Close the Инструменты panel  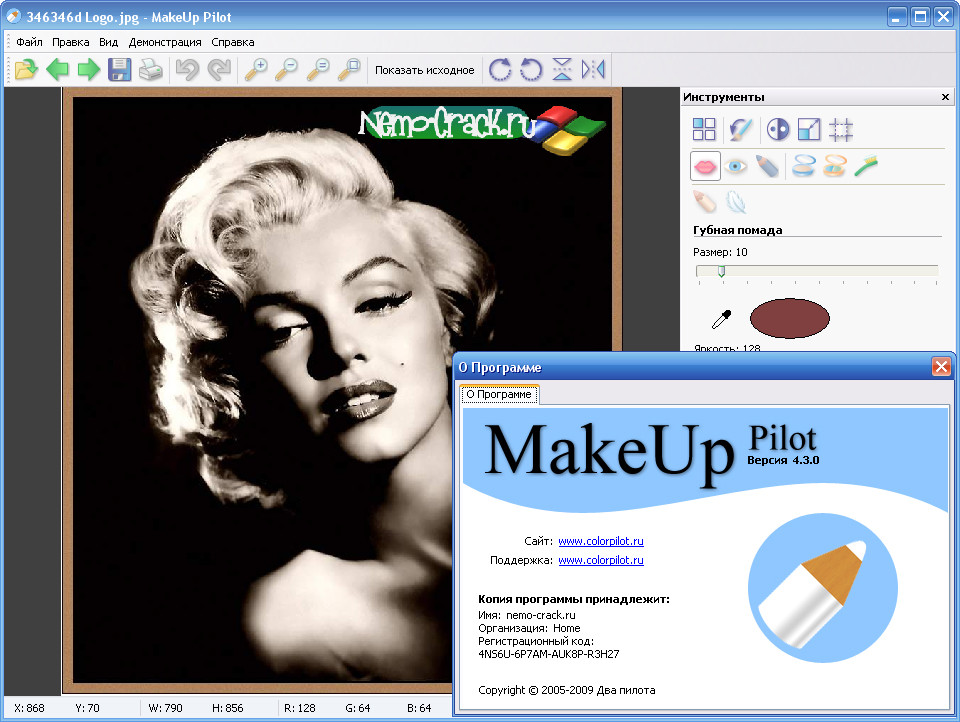point(945,97)
